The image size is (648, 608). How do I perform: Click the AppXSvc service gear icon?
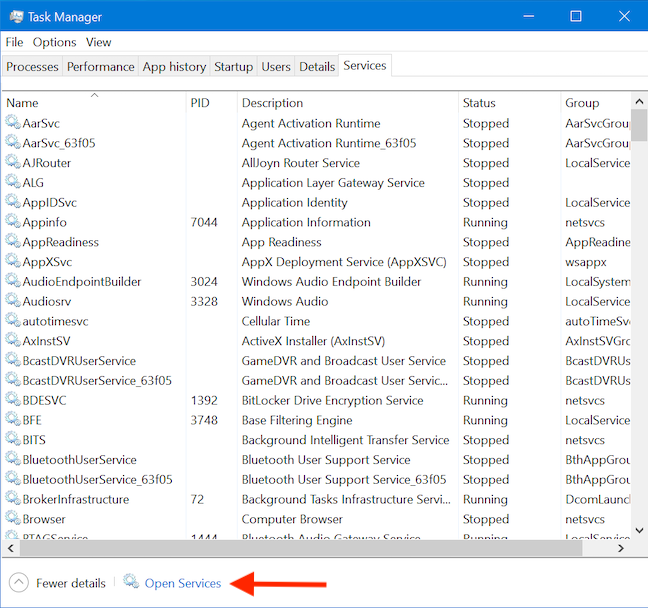(x=13, y=261)
